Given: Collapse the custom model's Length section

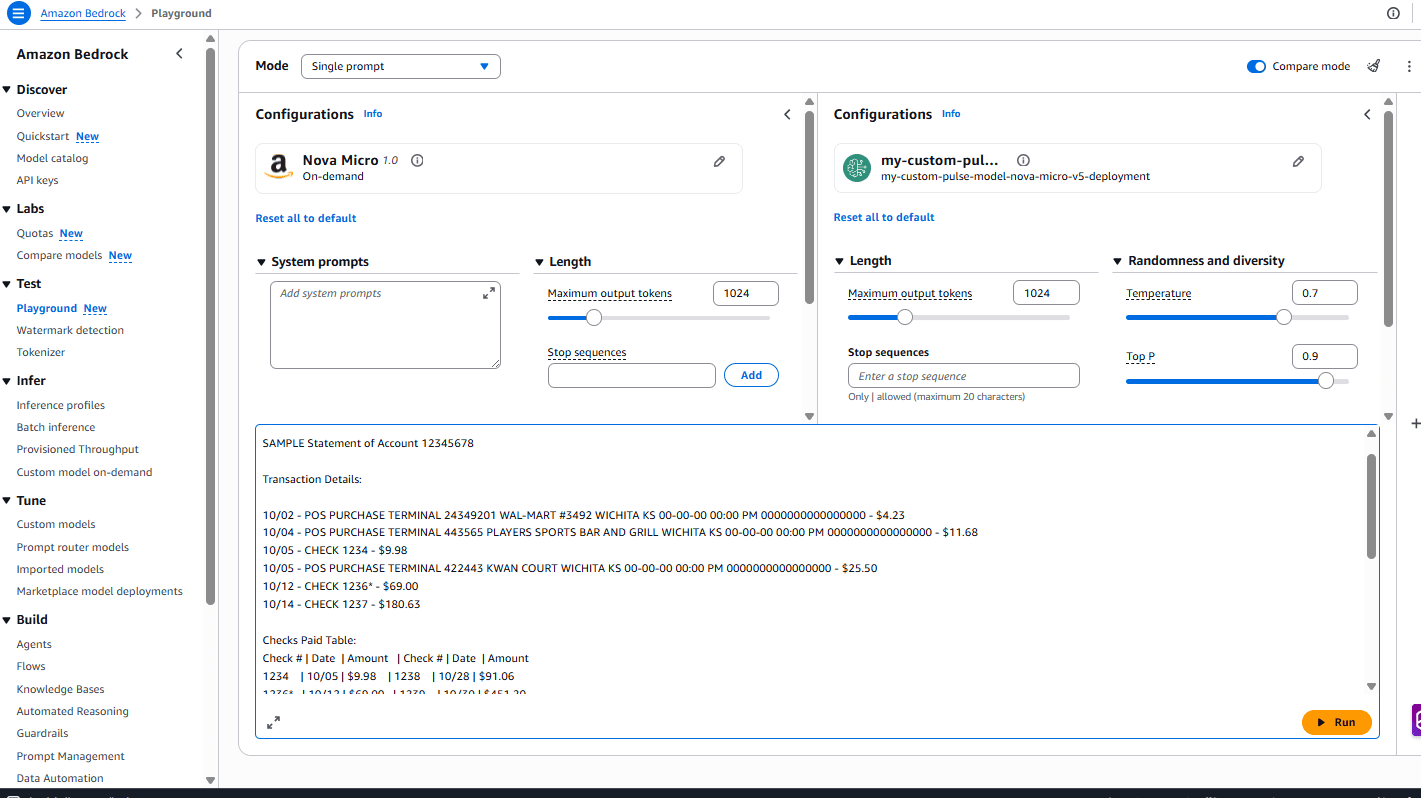Looking at the screenshot, I should click(x=840, y=261).
